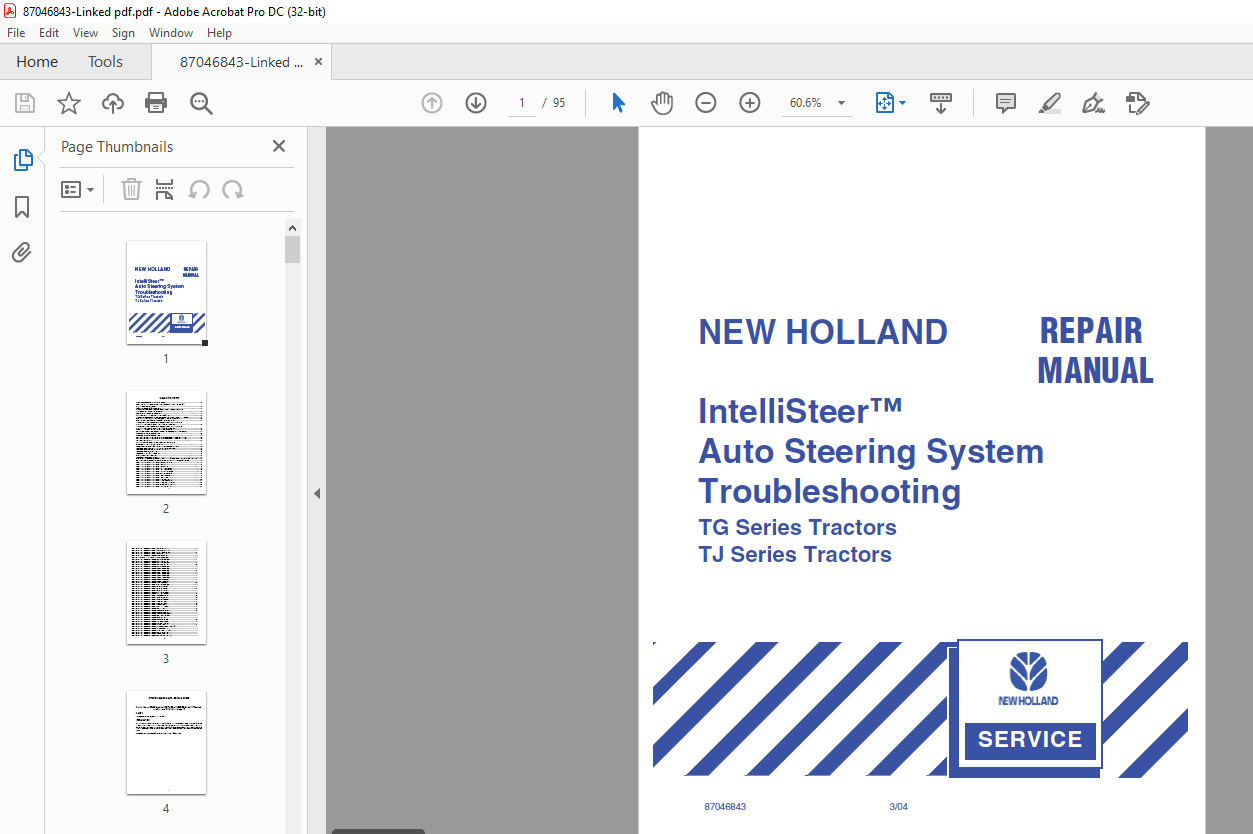Open the Bookmarks sidebar panel
This screenshot has width=1253, height=834.
[x=22, y=207]
